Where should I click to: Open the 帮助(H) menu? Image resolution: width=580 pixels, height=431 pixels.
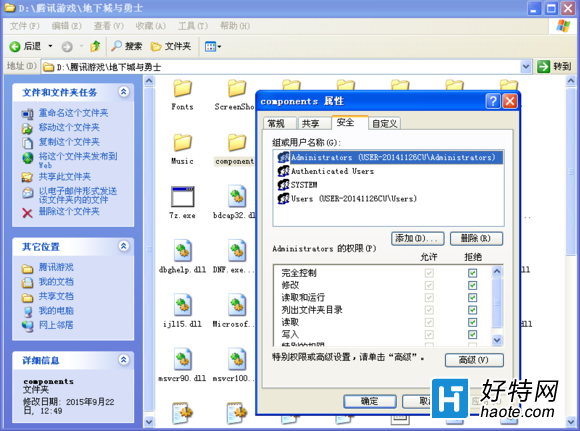coord(235,26)
